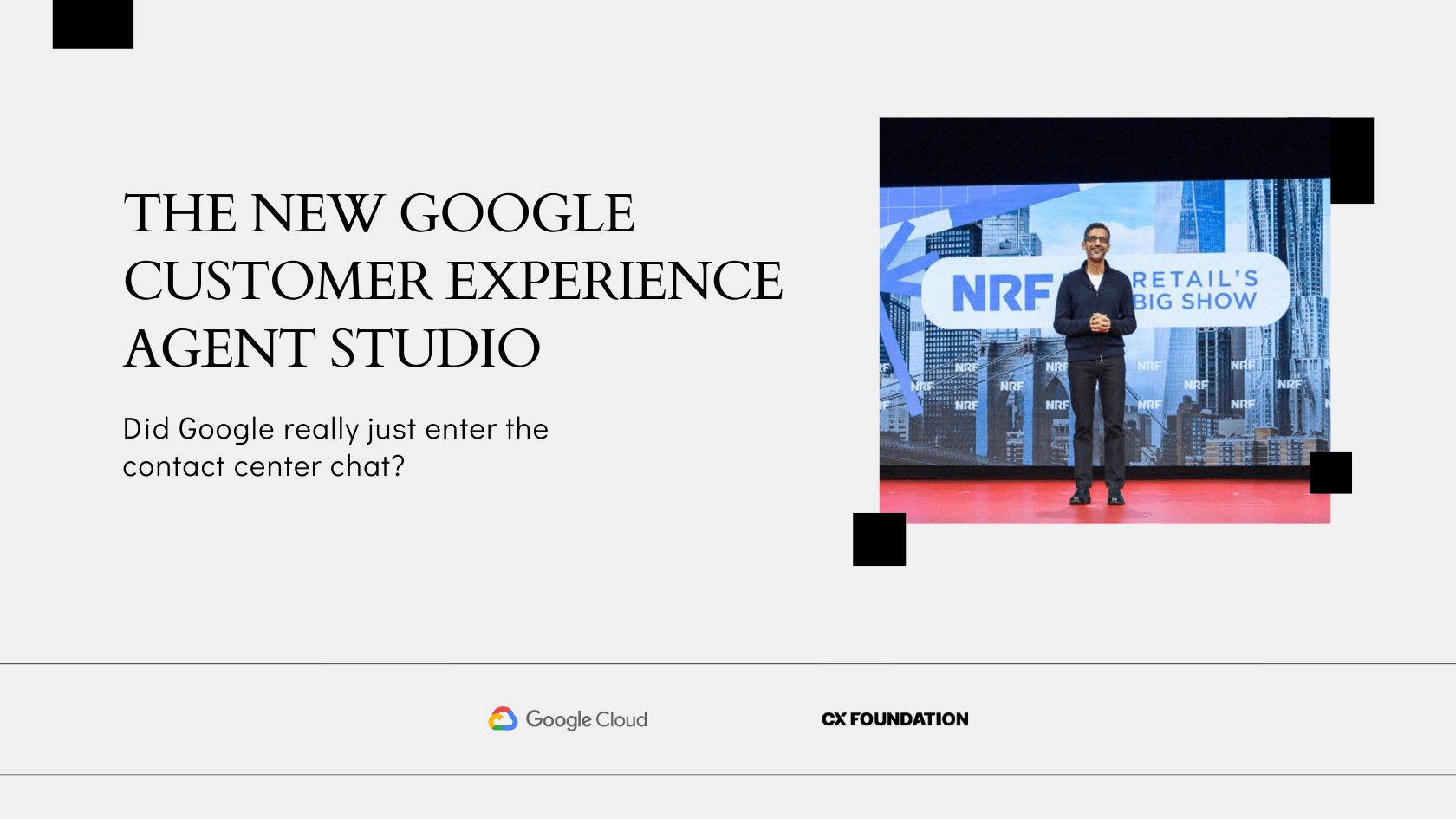The width and height of the screenshot is (1456, 819).
Task: Select the multicolor Google Cloud symbol
Action: click(x=503, y=718)
